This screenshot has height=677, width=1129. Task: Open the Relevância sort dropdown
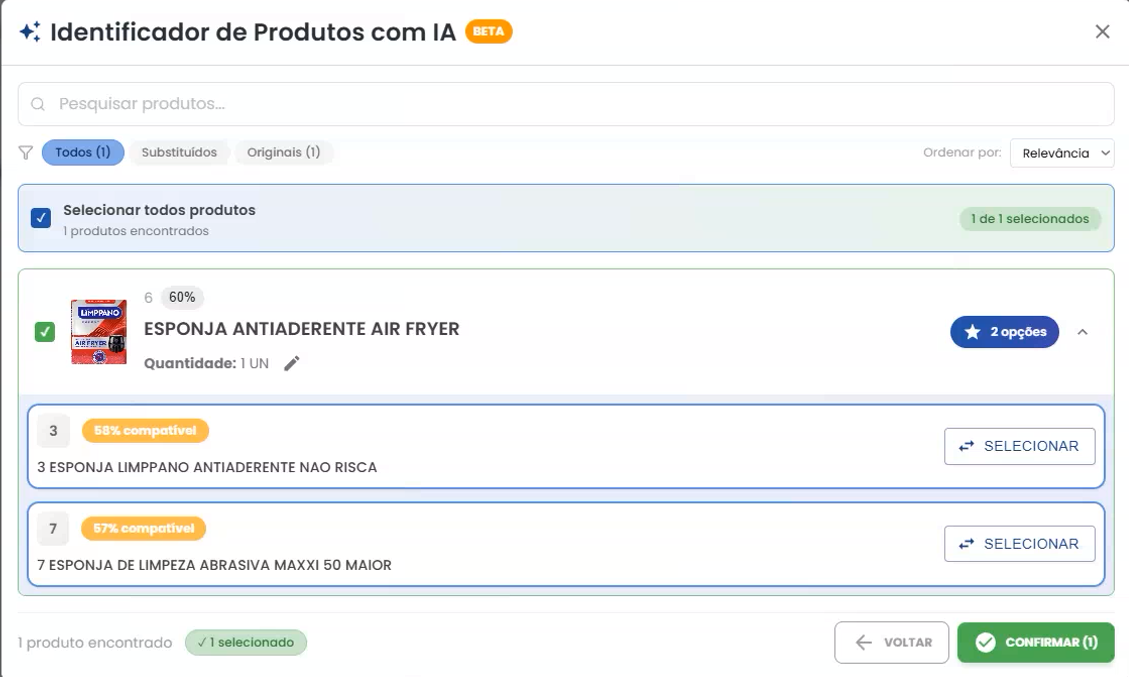(1062, 153)
